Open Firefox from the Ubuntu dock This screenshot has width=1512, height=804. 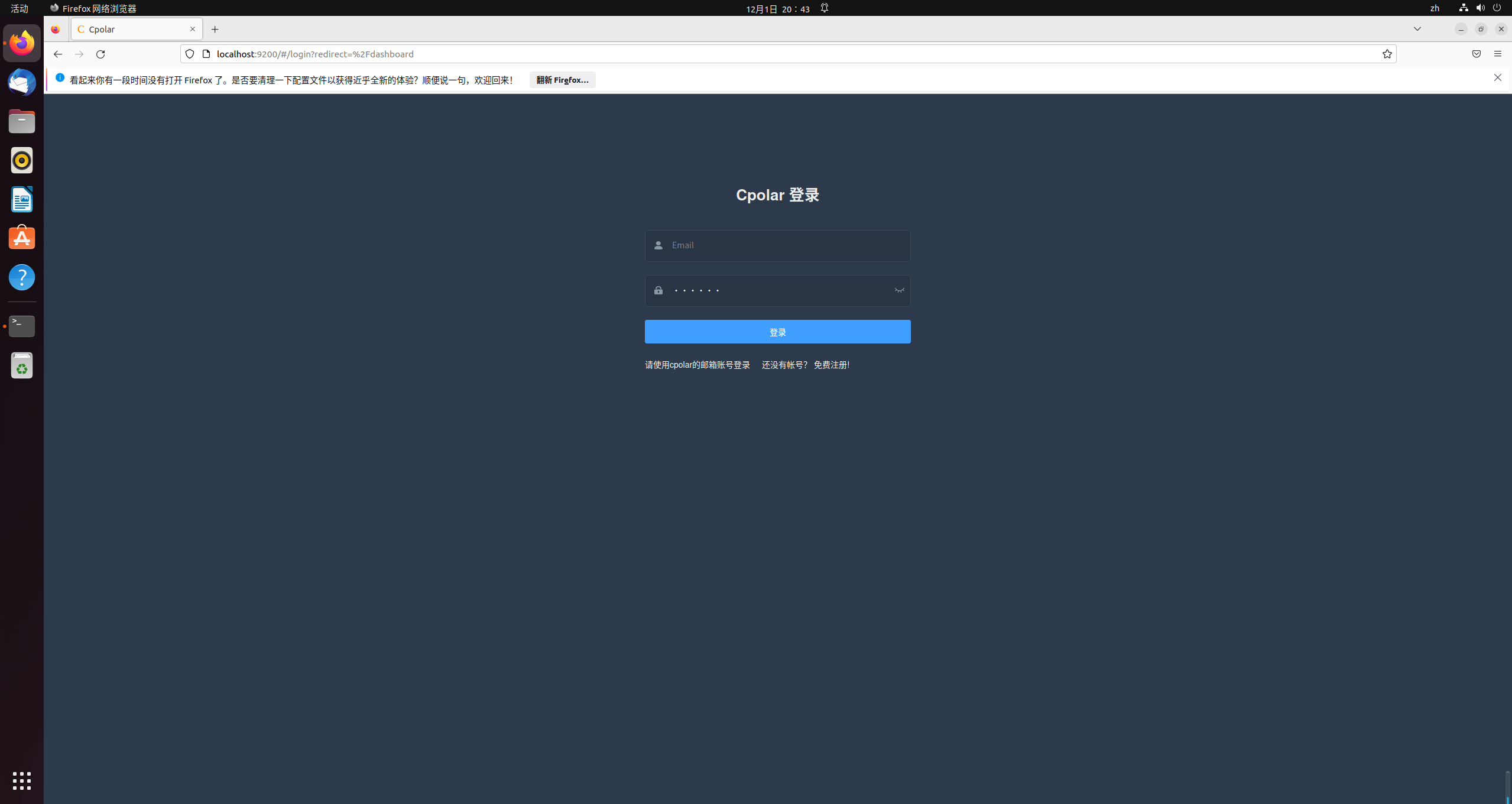(22, 43)
